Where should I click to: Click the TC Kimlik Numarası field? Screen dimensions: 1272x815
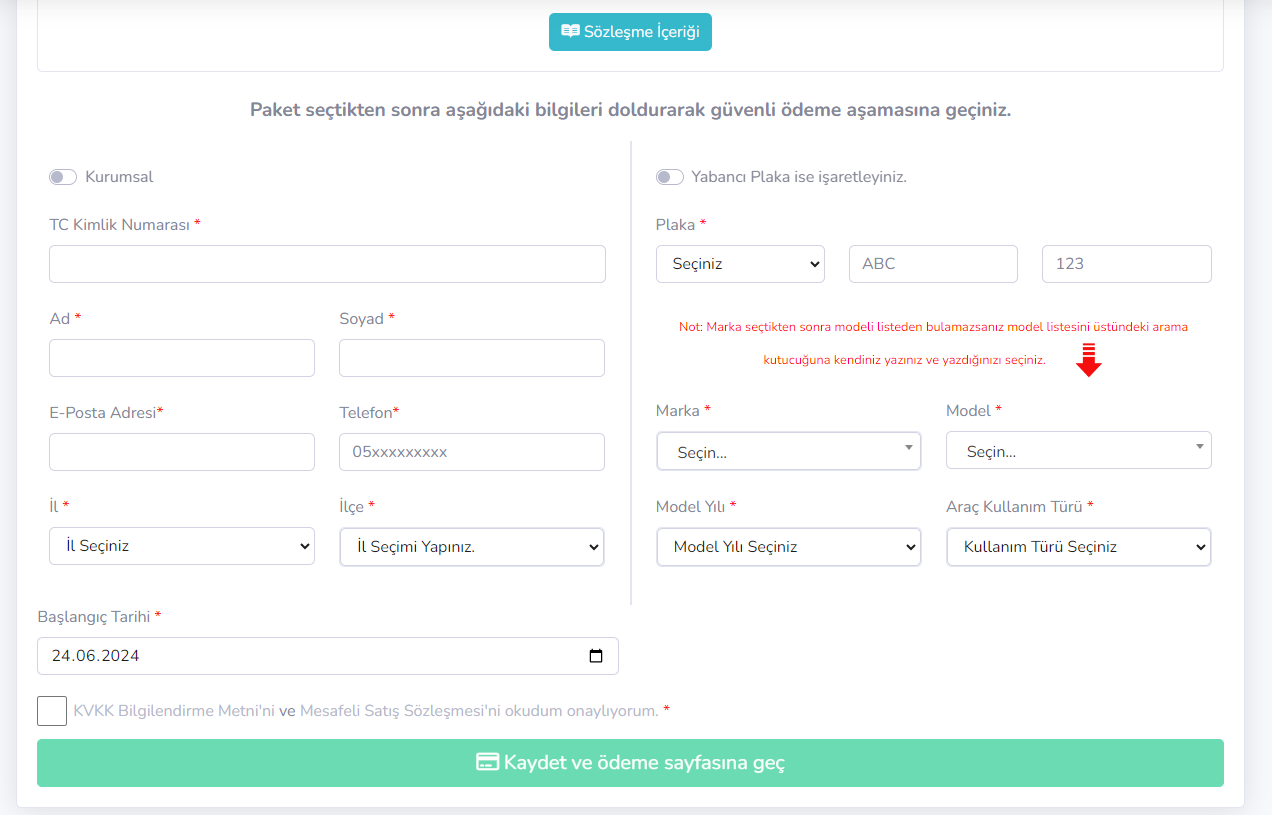327,264
